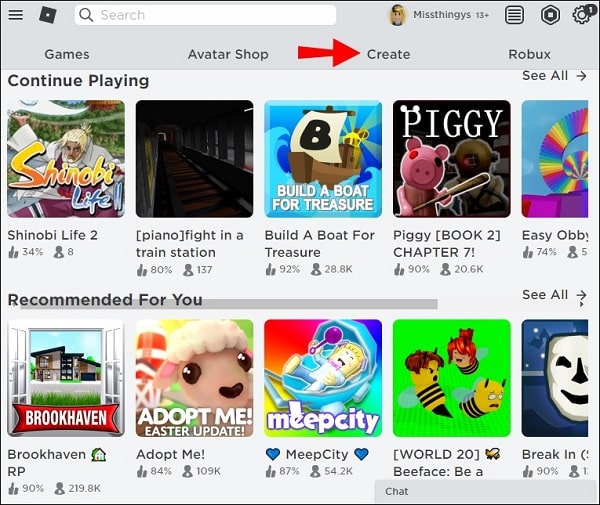
Task: Click house emoji beside Brookhaven title
Action: click(x=99, y=454)
